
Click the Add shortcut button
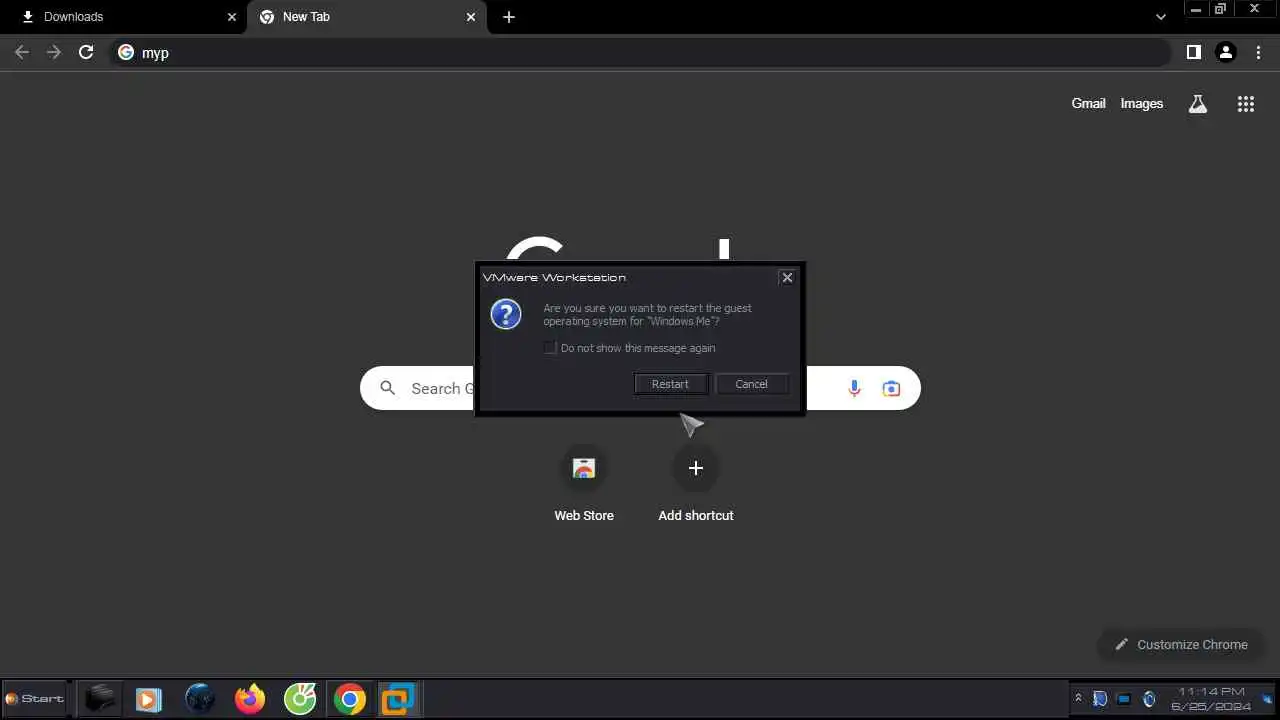click(696, 485)
